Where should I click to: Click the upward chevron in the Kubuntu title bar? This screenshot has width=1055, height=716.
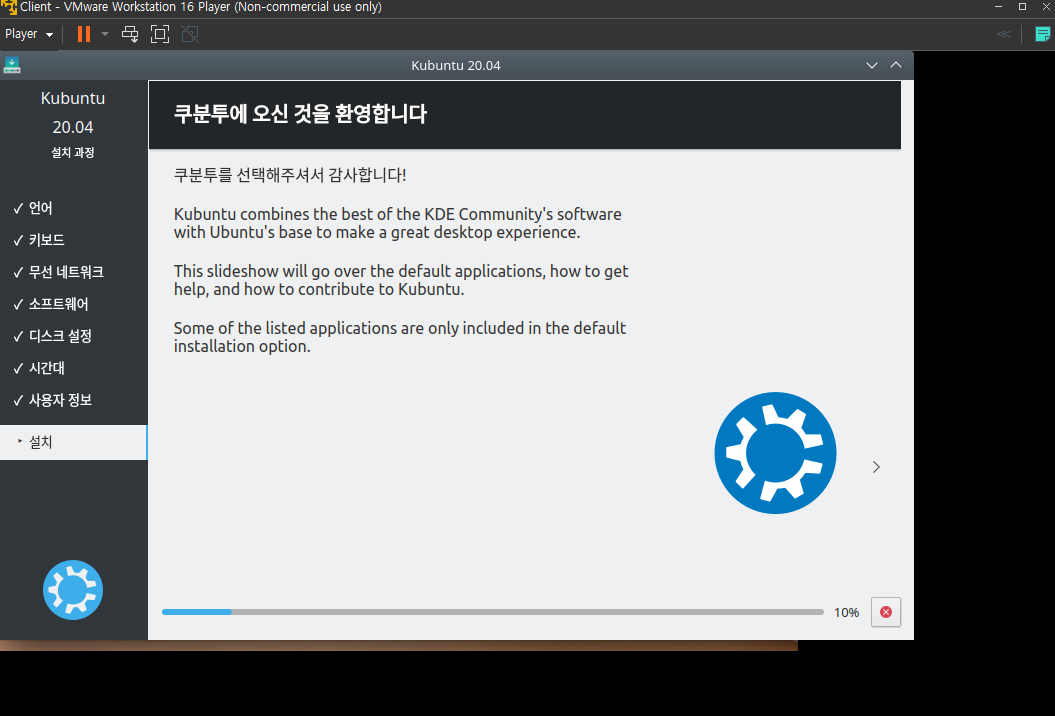click(x=896, y=65)
